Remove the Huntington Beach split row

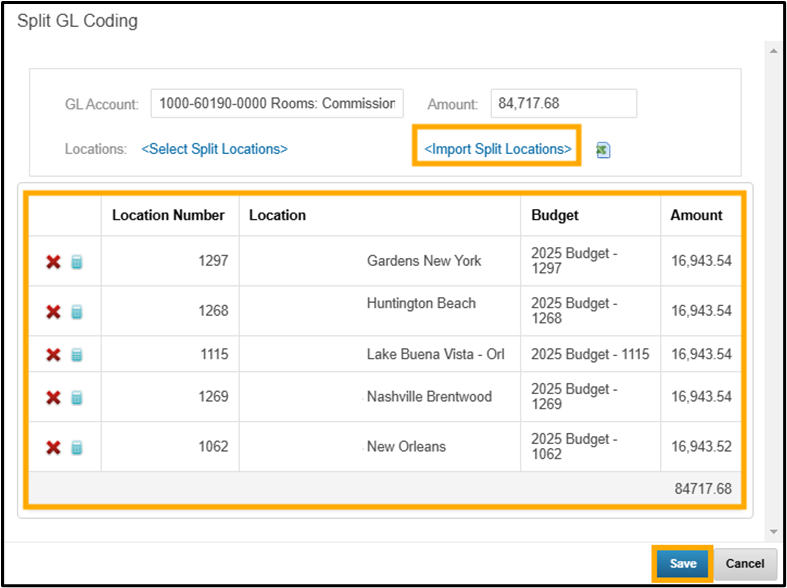(54, 312)
